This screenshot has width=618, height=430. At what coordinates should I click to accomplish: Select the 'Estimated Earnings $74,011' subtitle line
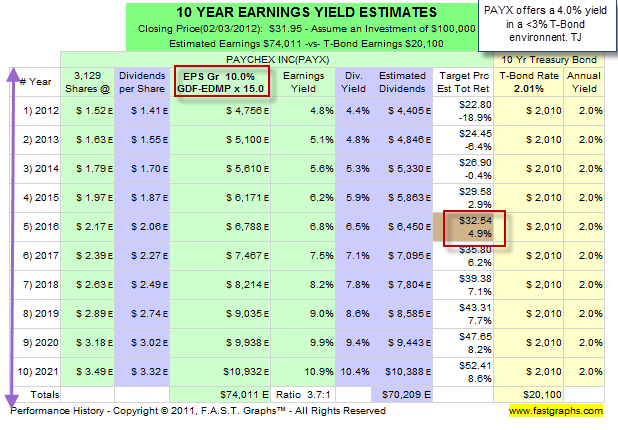tap(306, 44)
